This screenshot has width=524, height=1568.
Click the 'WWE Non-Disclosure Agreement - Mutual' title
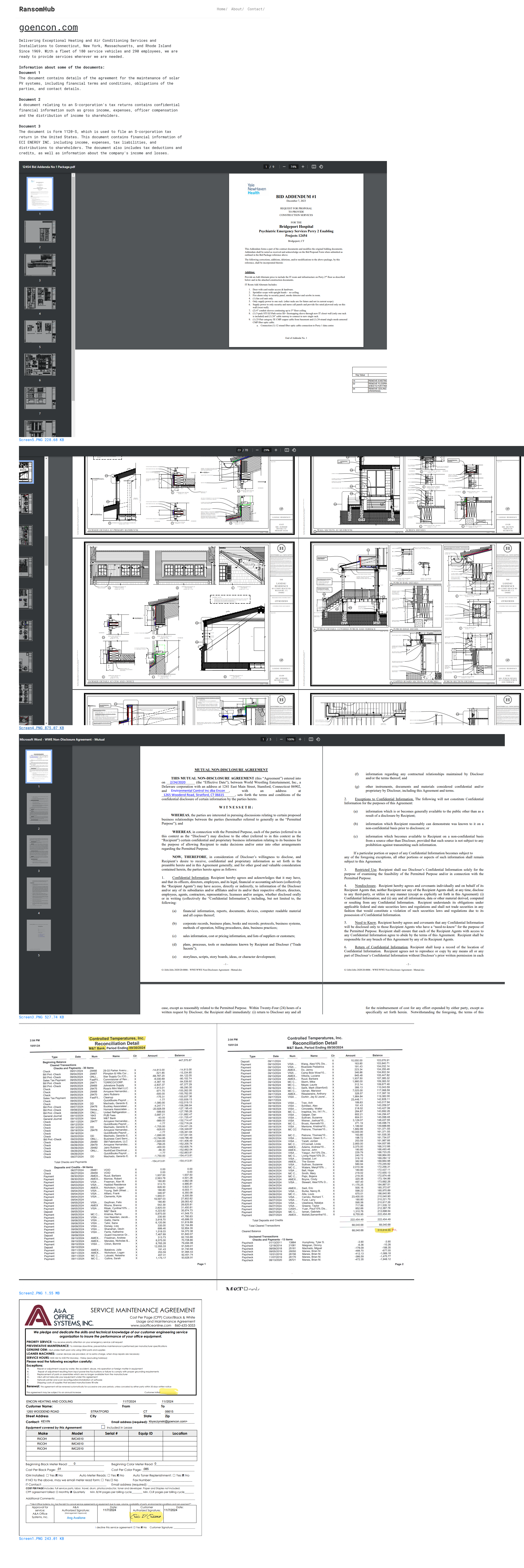point(62,740)
